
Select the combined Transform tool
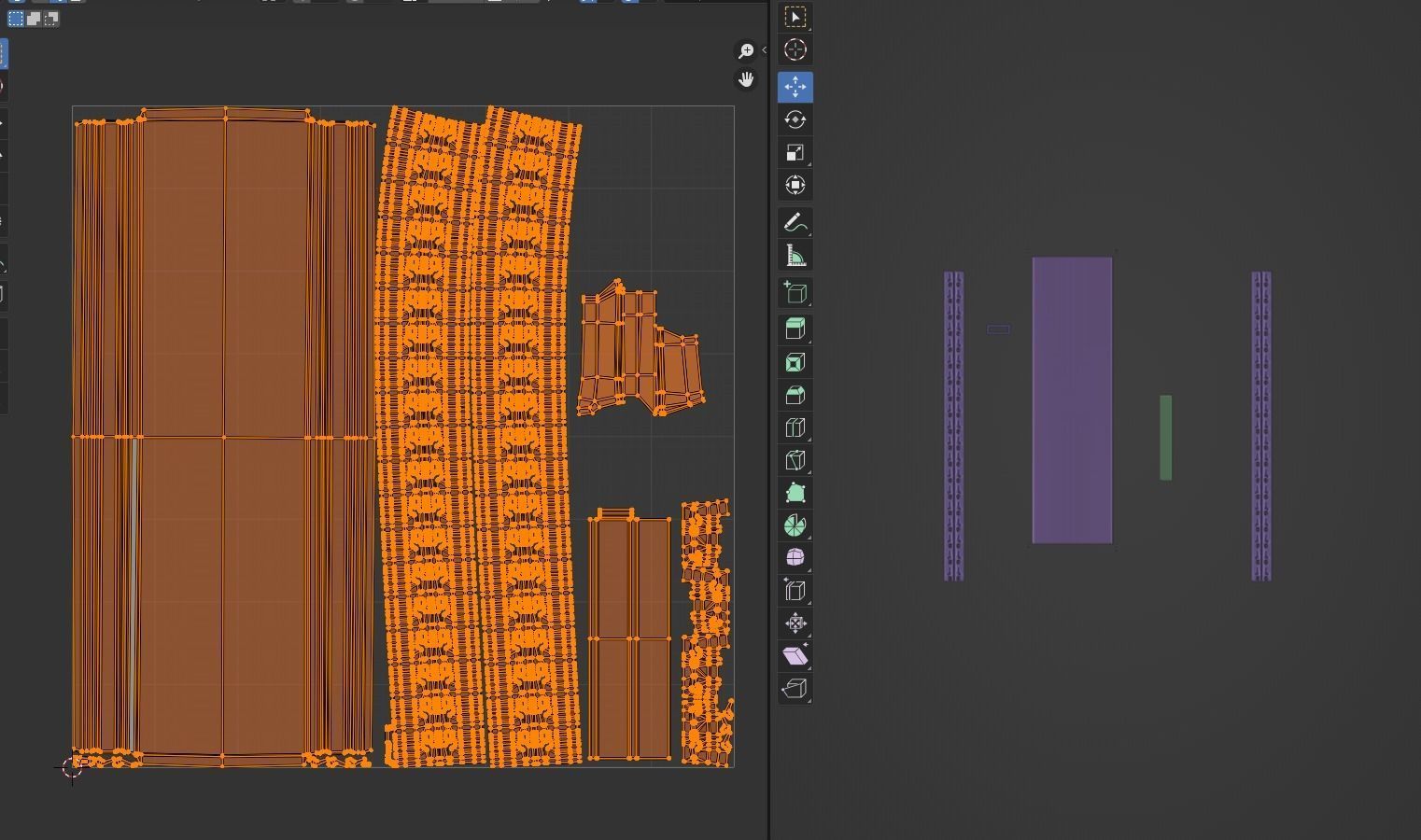(x=795, y=185)
